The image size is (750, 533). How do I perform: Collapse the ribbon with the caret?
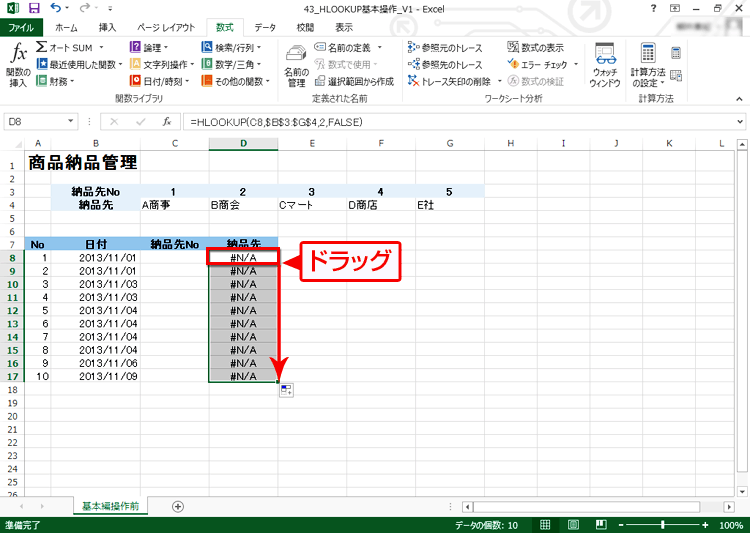[x=739, y=99]
